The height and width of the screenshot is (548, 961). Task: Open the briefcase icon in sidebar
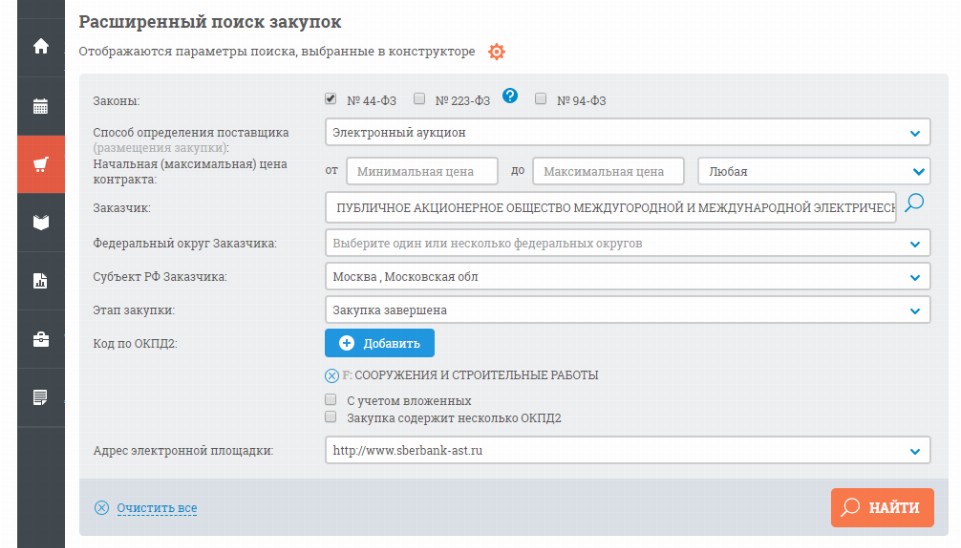41,339
